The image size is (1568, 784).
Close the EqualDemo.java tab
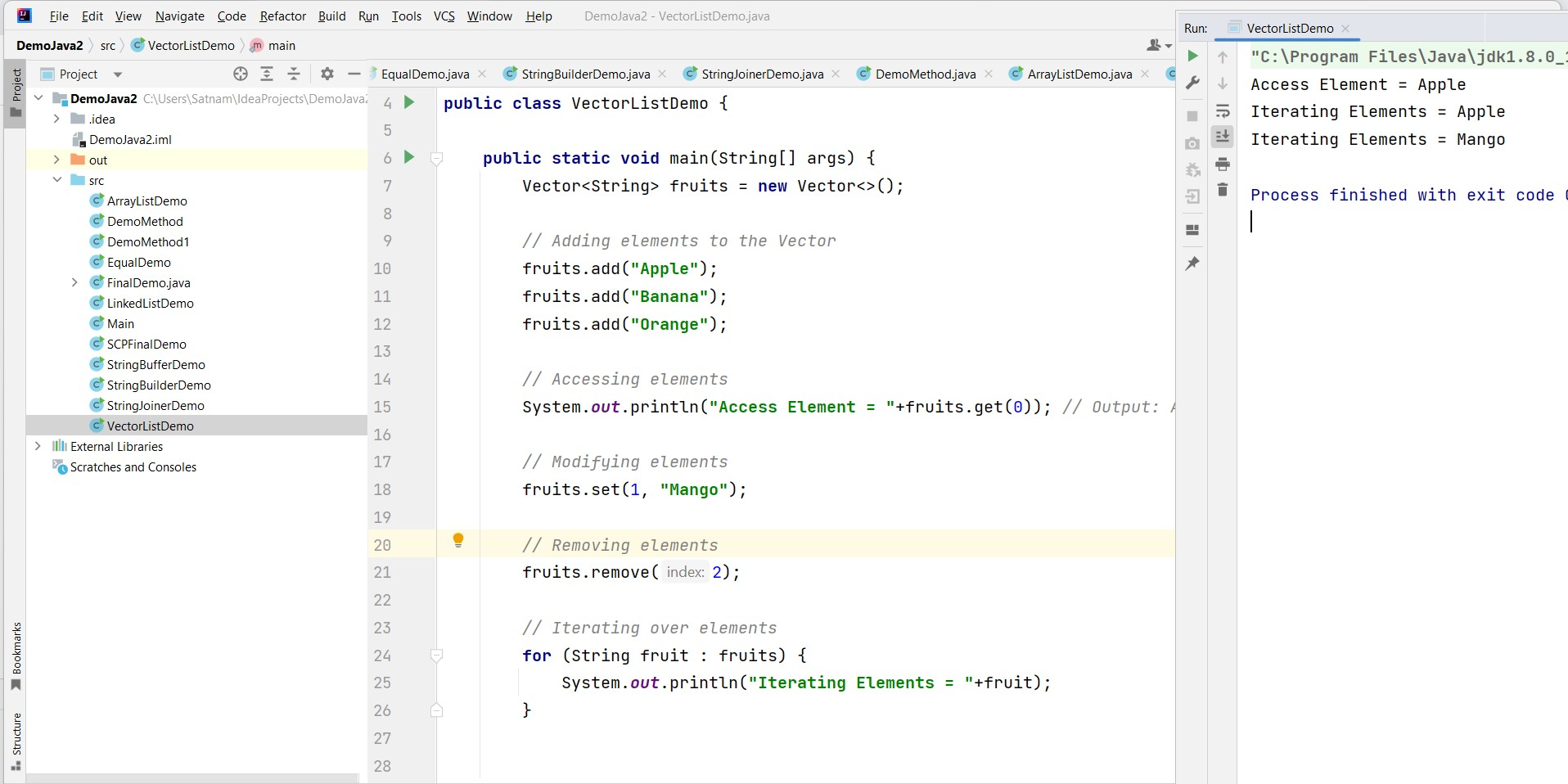point(482,74)
